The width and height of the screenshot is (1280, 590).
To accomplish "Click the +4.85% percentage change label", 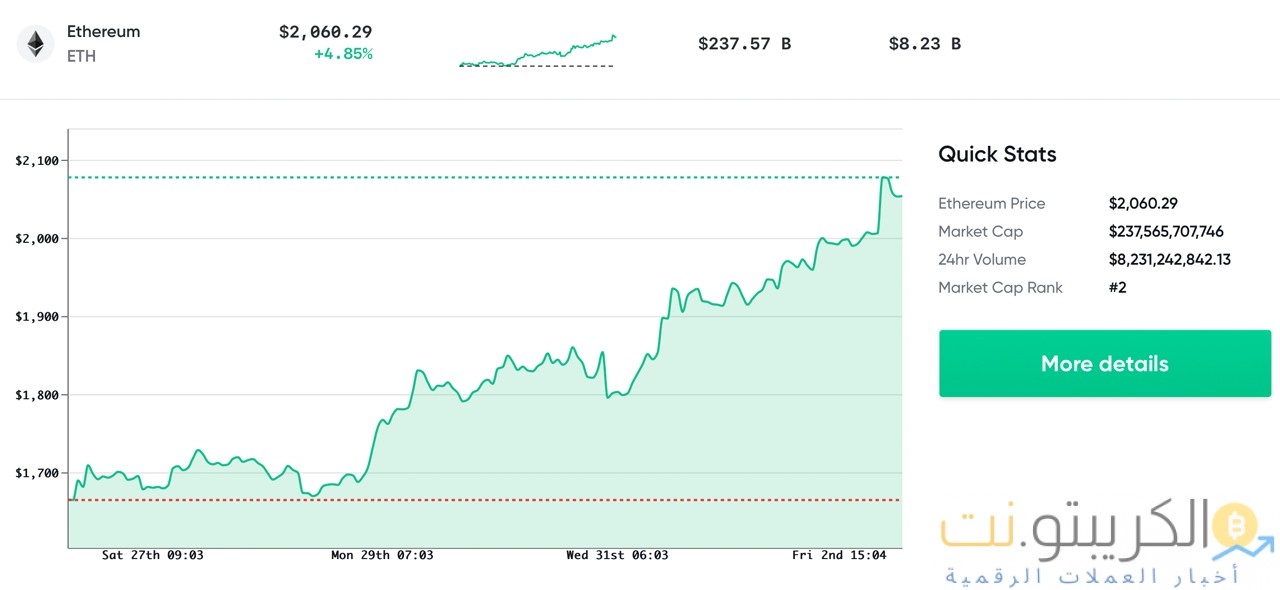I will [x=344, y=54].
